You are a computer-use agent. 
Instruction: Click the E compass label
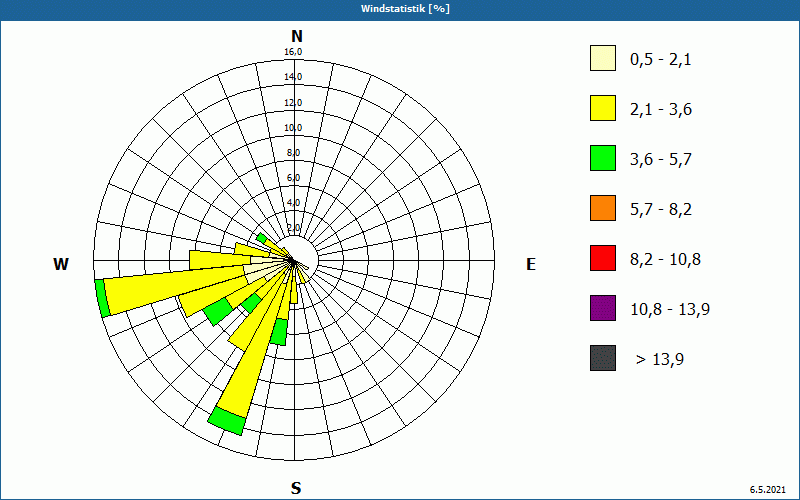click(531, 264)
